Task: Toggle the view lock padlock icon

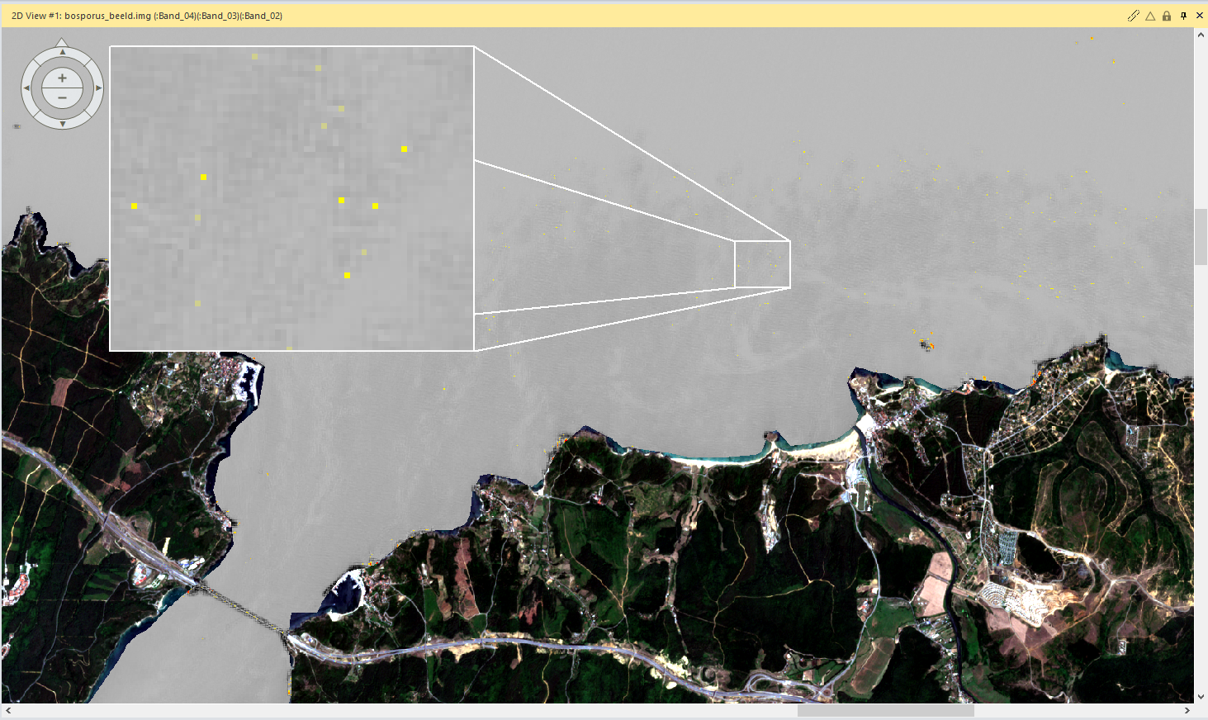Action: [x=1166, y=15]
